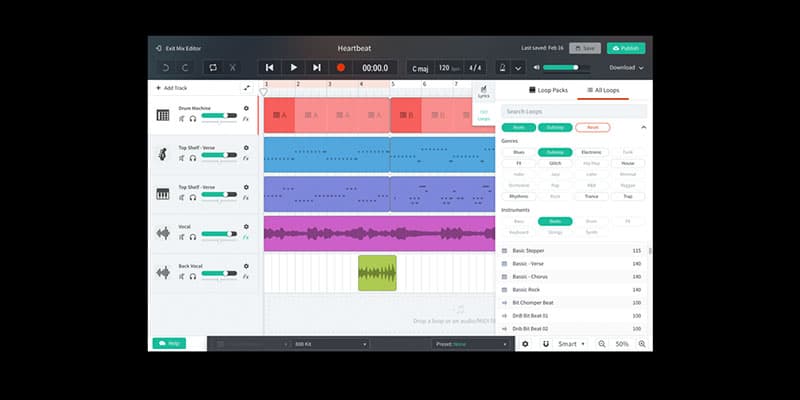Open settings gear on Drum Machine track

point(246,109)
